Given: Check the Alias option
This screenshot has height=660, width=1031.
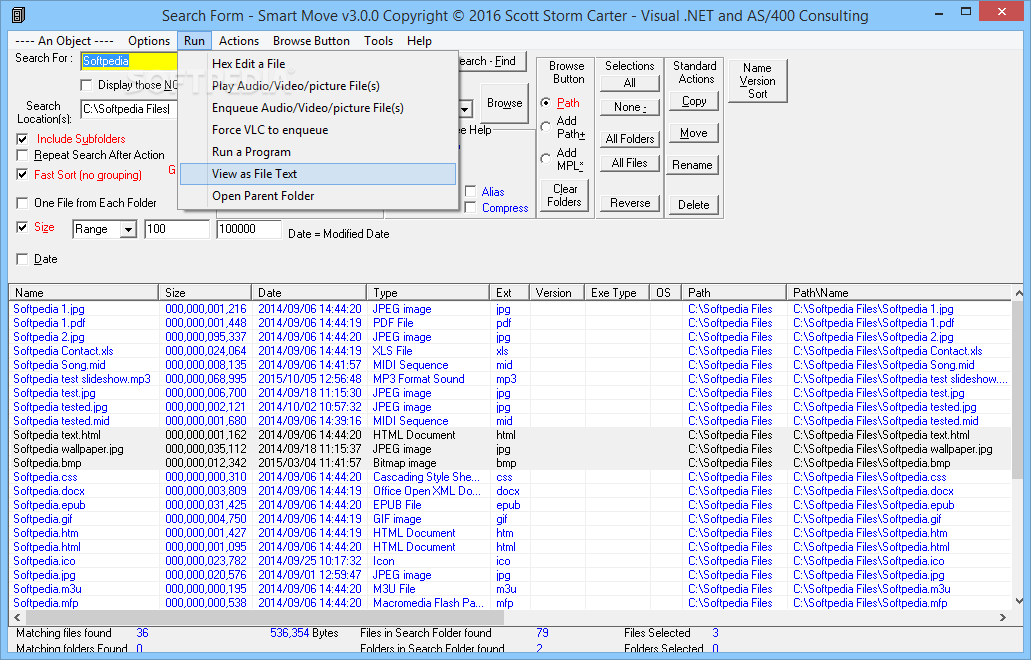Looking at the screenshot, I should pos(470,191).
